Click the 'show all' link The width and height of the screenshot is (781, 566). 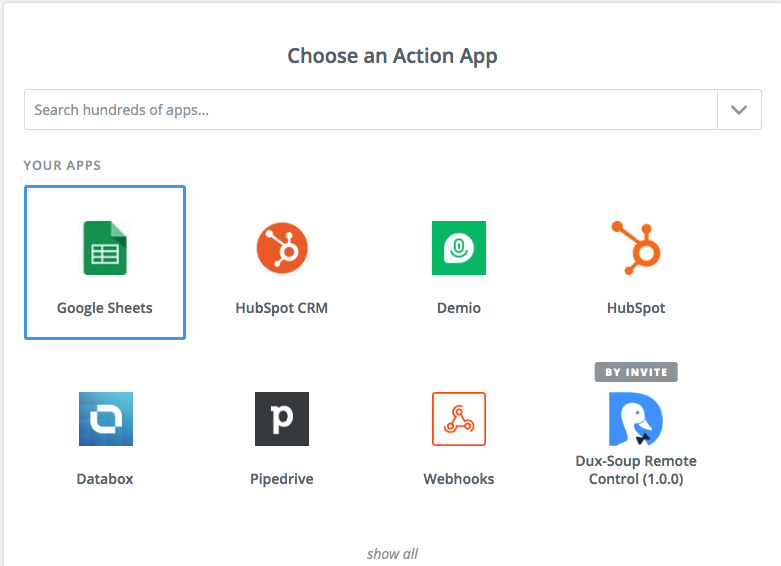[392, 554]
